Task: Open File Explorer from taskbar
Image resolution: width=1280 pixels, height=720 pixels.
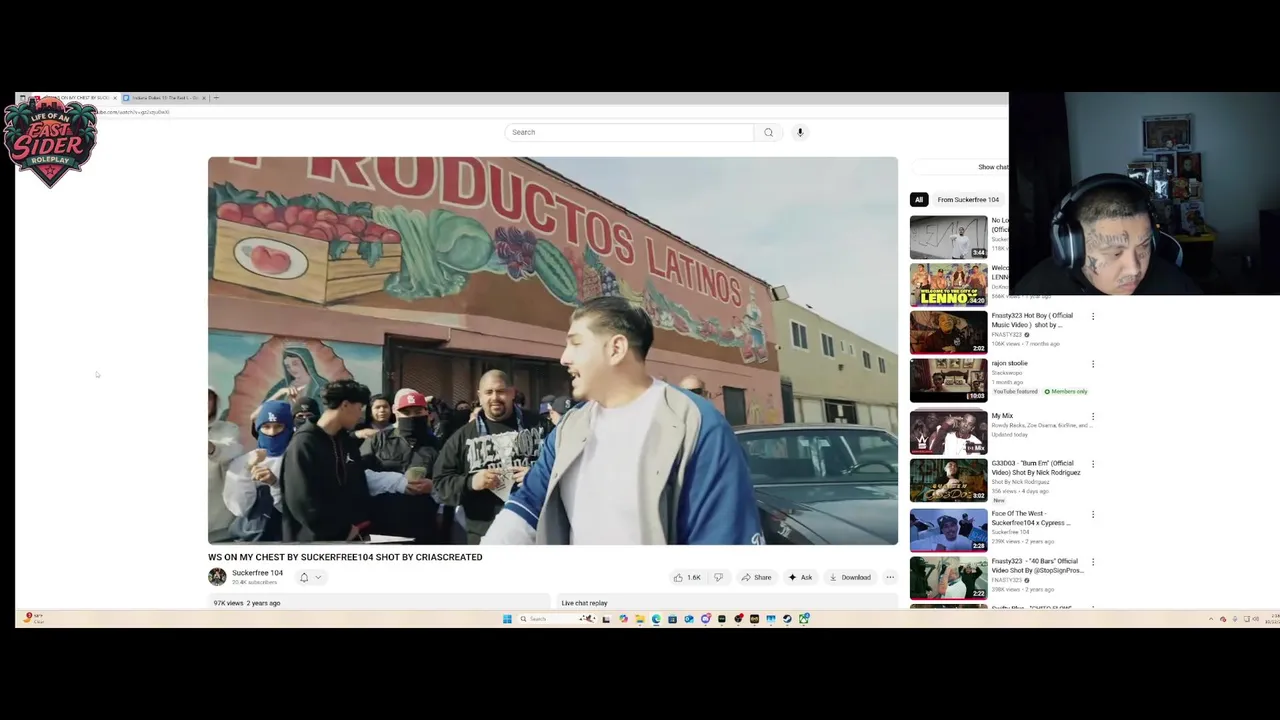Action: [640, 619]
